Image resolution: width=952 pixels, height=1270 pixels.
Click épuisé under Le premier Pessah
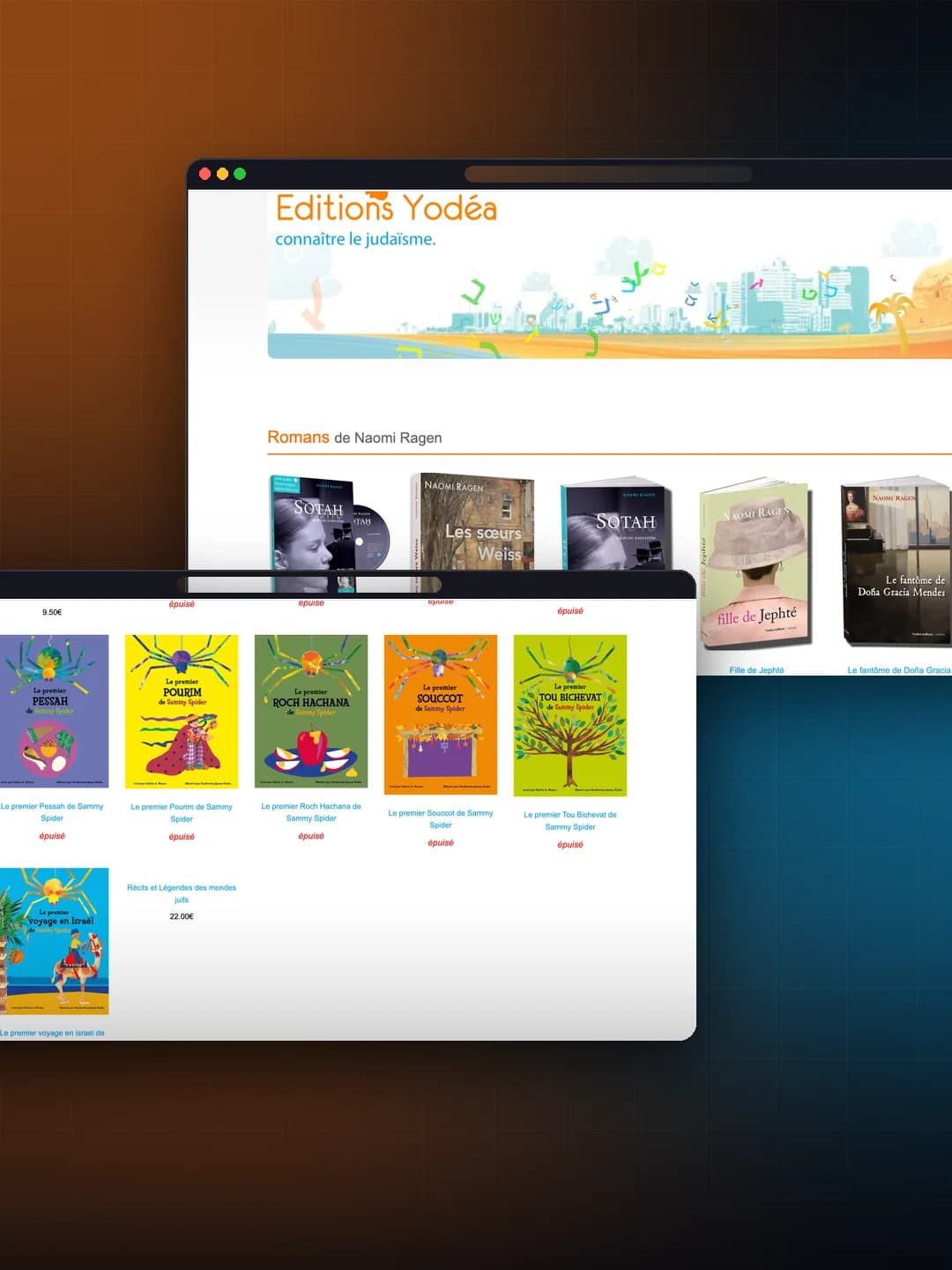click(52, 836)
